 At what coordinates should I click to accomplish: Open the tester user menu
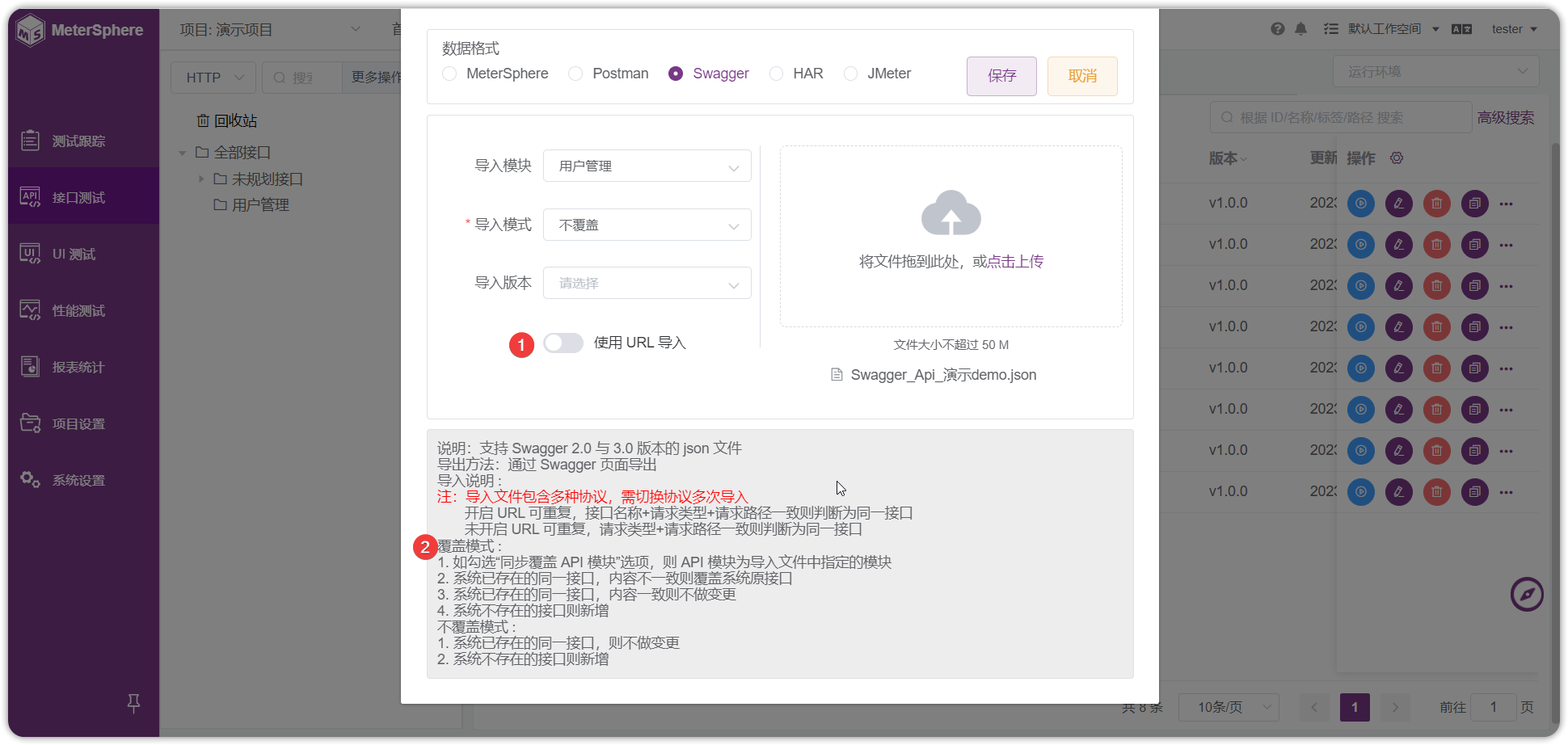pos(1514,29)
